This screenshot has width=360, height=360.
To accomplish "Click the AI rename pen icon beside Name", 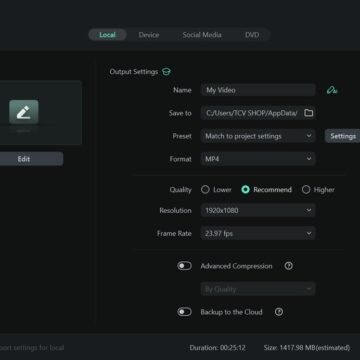I will 332,90.
